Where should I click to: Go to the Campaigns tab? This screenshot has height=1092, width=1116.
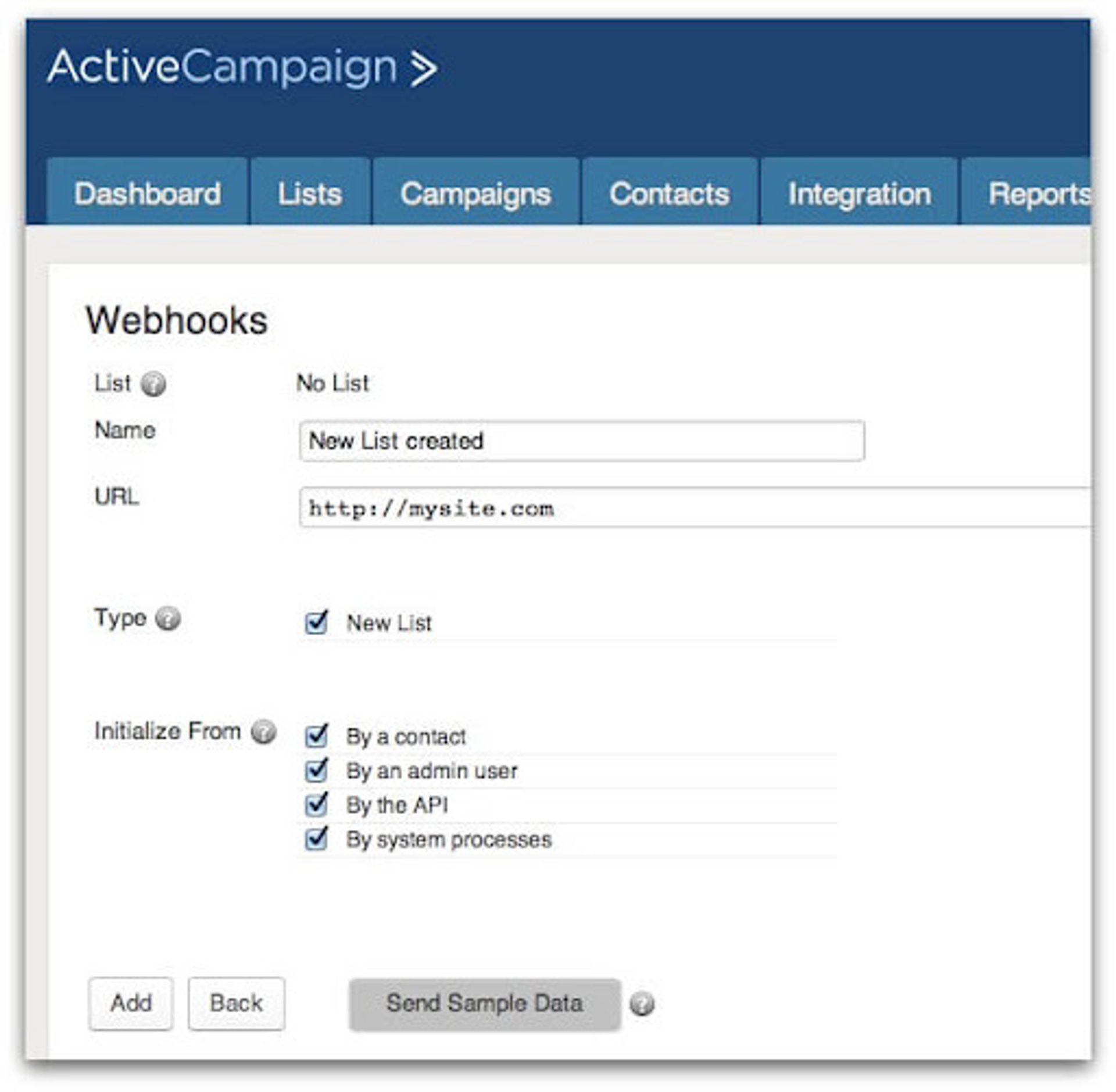pyautogui.click(x=475, y=194)
